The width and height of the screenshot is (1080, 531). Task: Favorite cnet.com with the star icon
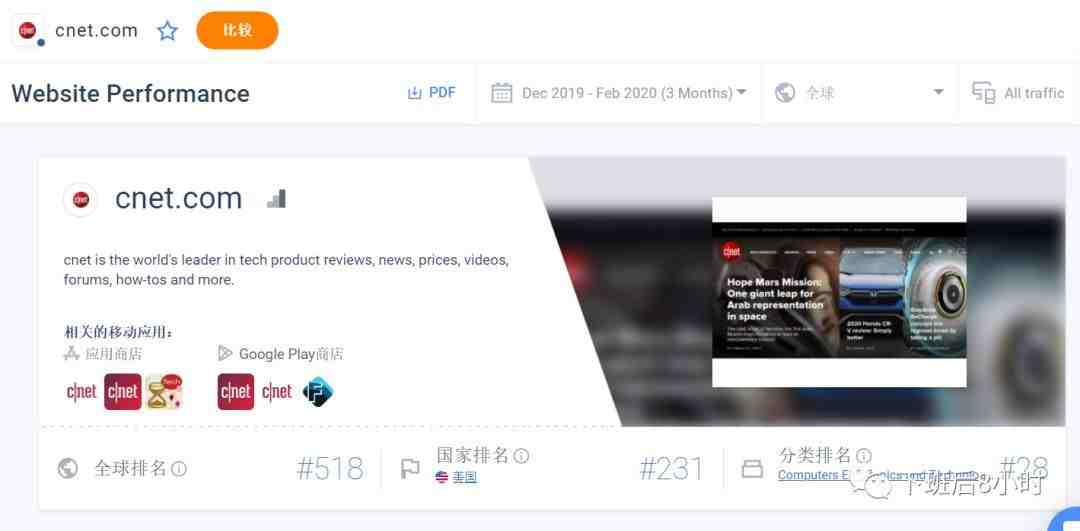point(167,30)
